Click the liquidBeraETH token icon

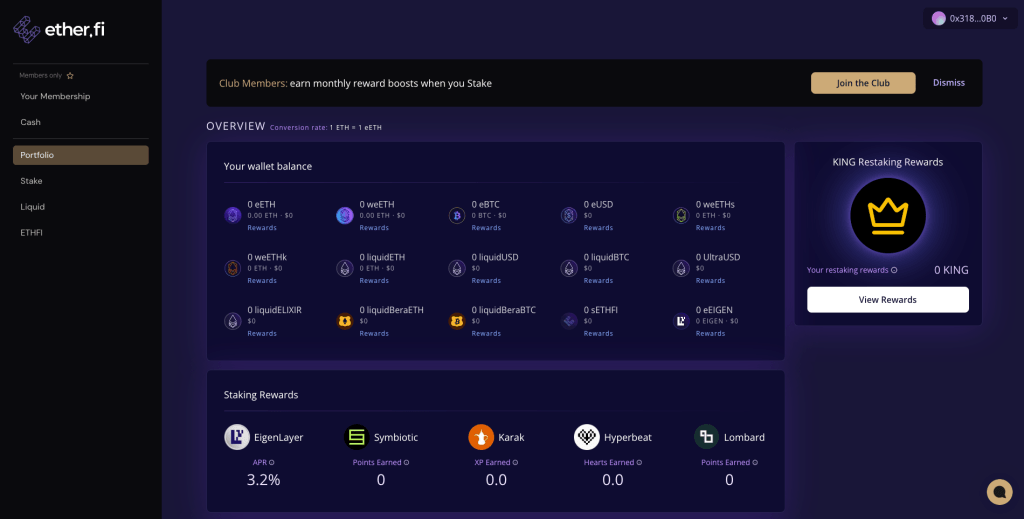pyautogui.click(x=344, y=321)
